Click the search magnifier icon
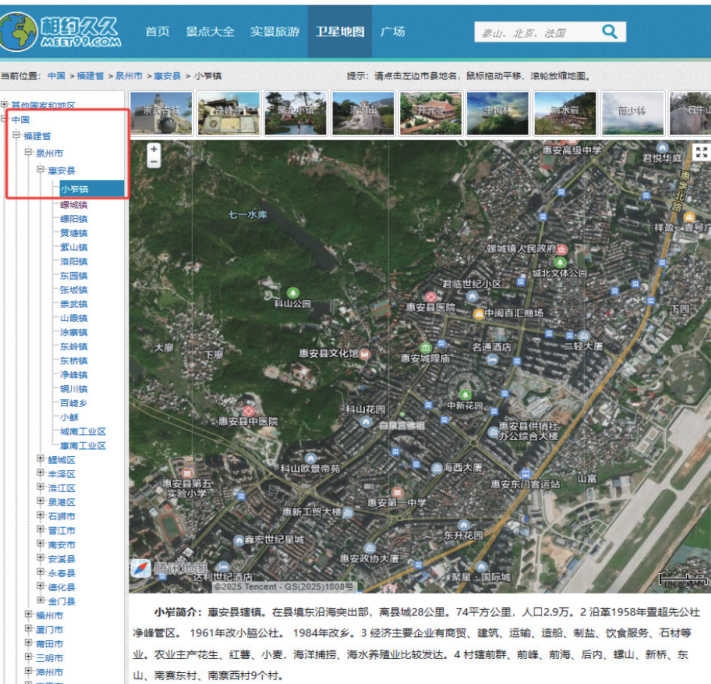This screenshot has height=684, width=711. (x=609, y=32)
